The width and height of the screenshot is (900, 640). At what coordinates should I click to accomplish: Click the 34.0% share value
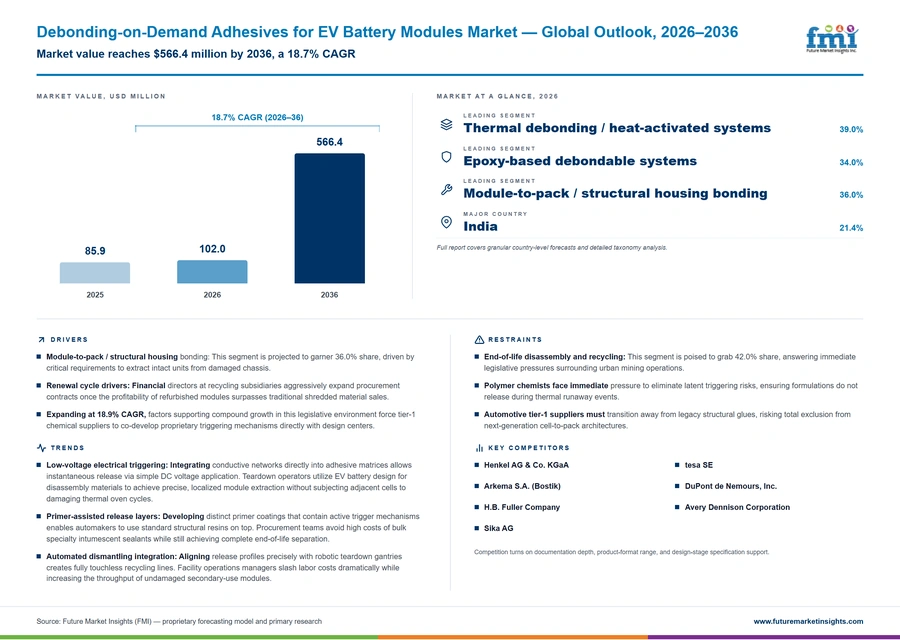851,162
